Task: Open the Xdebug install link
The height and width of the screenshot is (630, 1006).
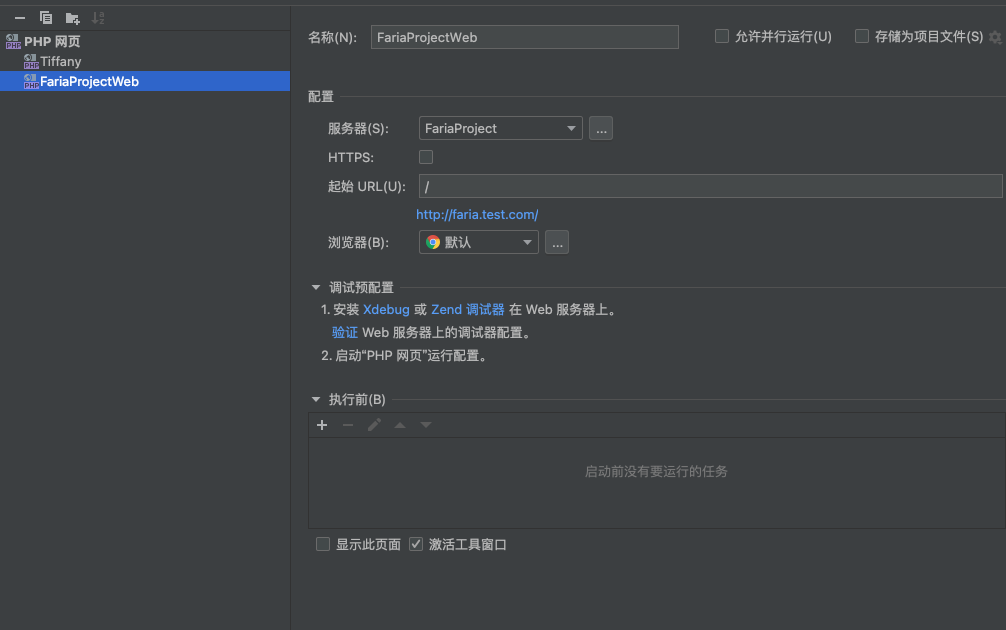Action: [386, 310]
